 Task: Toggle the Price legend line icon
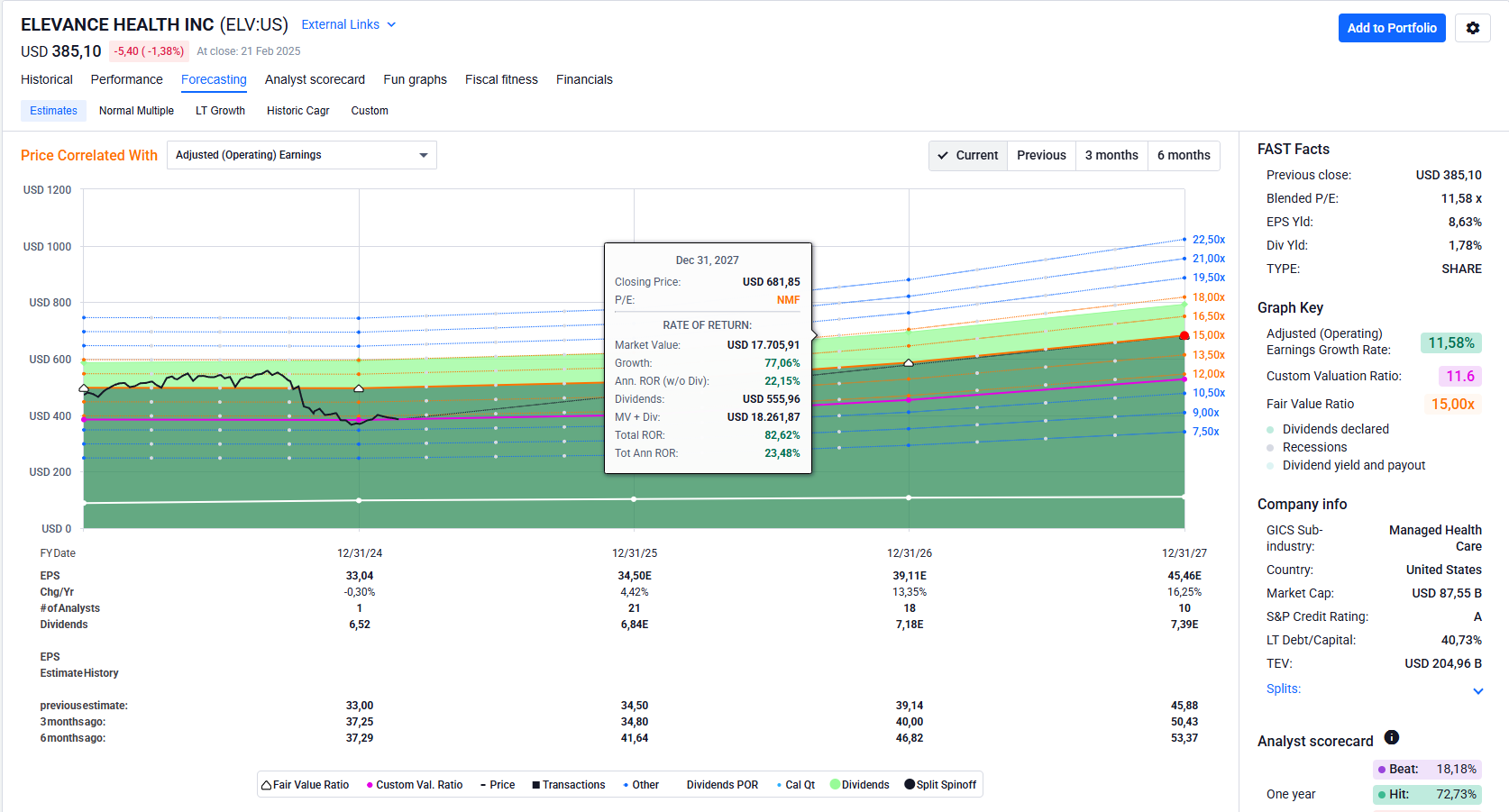484,785
